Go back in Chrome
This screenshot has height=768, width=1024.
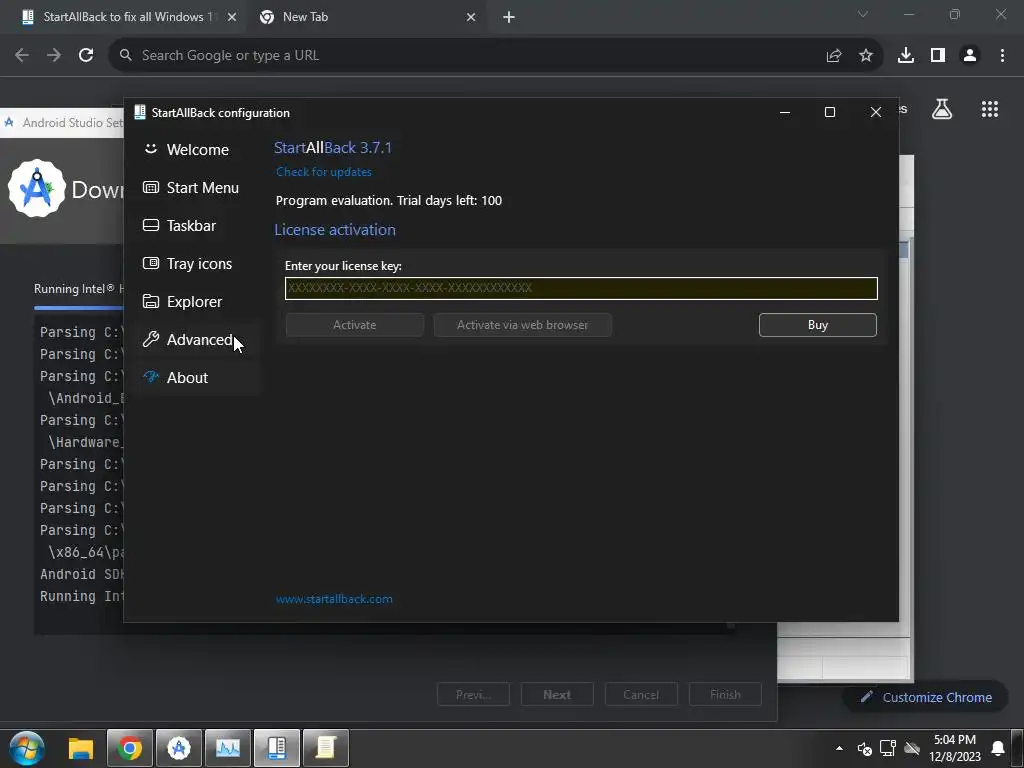tap(22, 56)
